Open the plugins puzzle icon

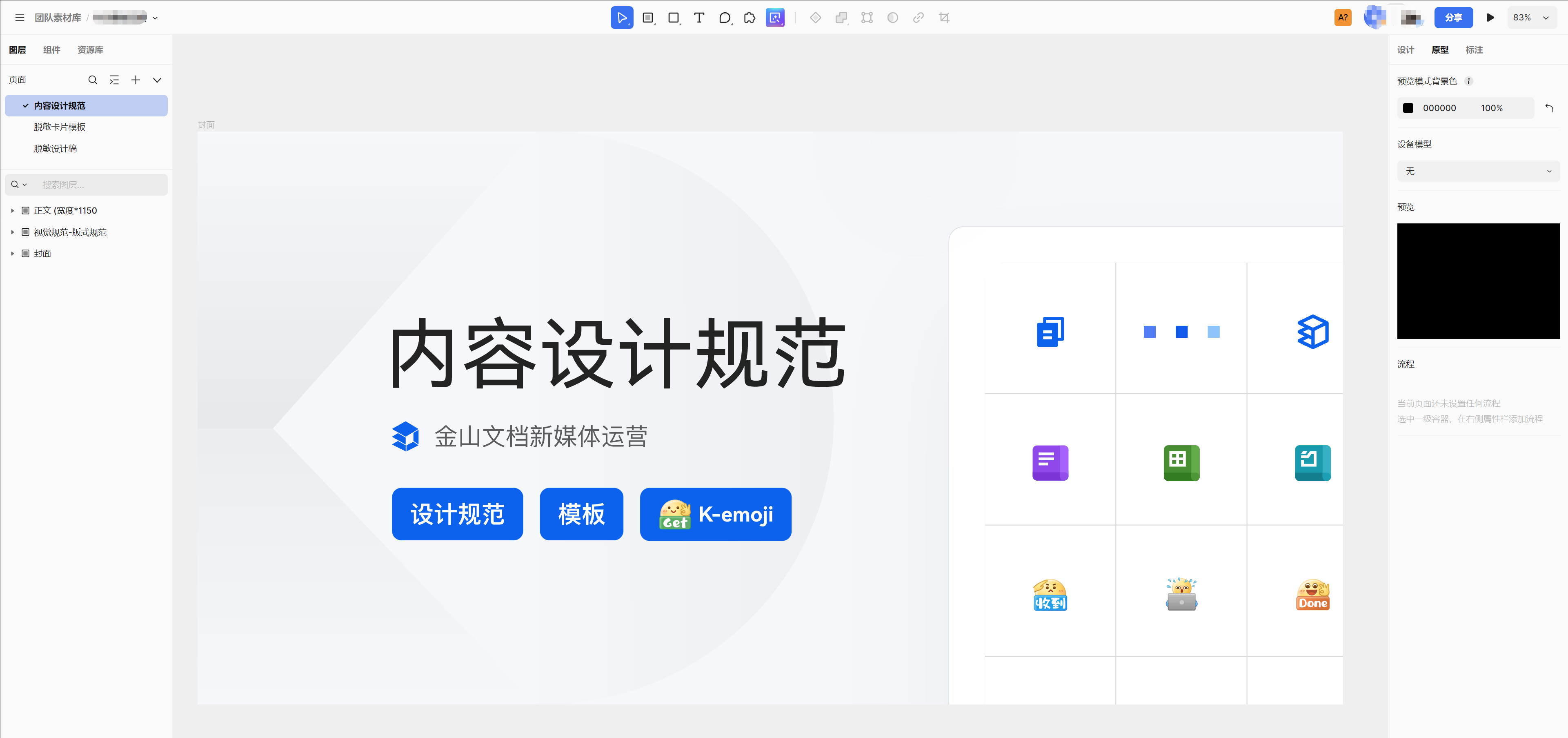tap(750, 18)
